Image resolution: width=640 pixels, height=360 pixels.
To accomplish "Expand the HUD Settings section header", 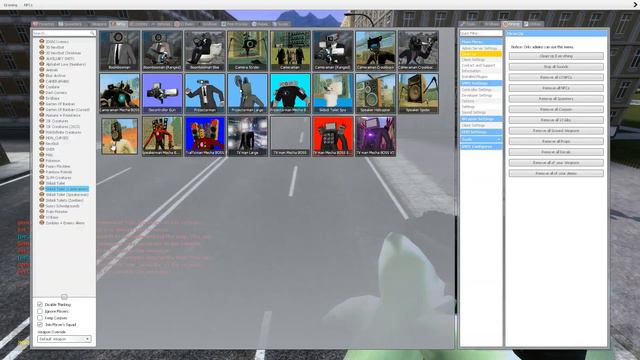I will click(481, 132).
